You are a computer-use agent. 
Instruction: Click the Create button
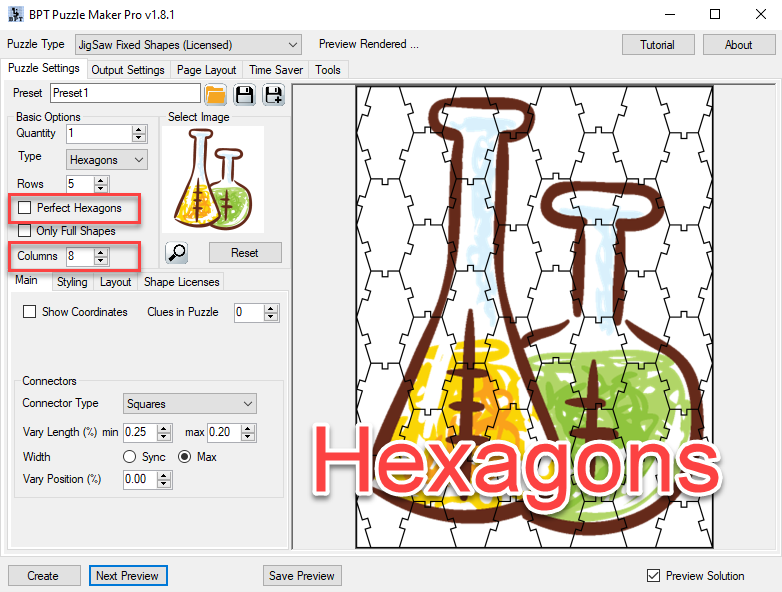tap(44, 576)
